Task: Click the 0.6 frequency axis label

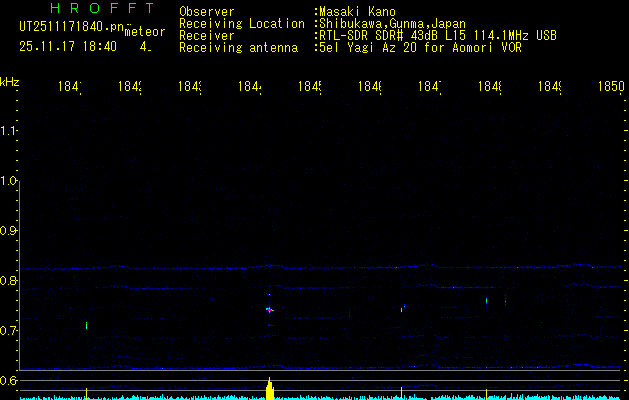Action: (x=10, y=380)
